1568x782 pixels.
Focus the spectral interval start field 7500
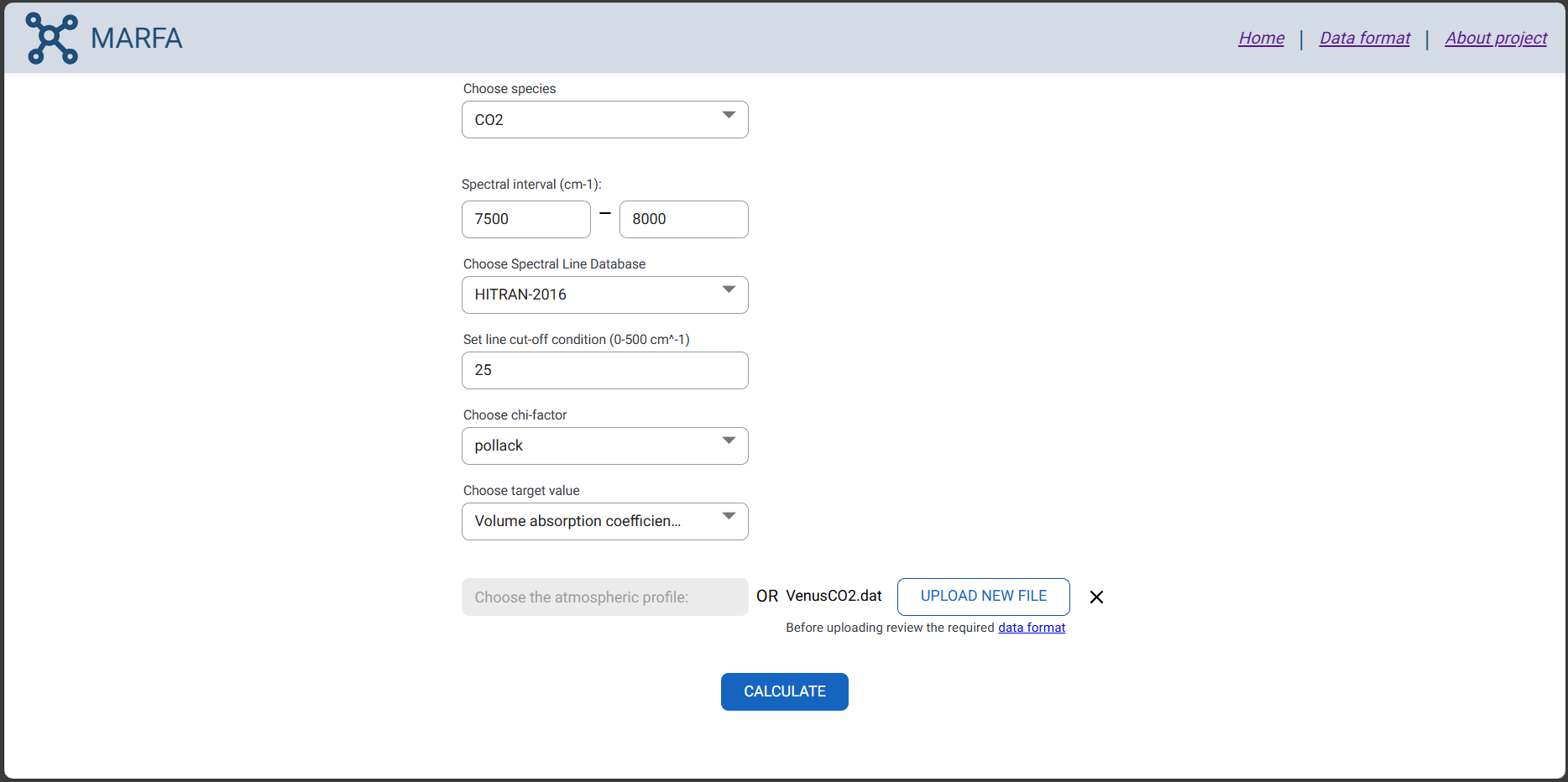[525, 219]
